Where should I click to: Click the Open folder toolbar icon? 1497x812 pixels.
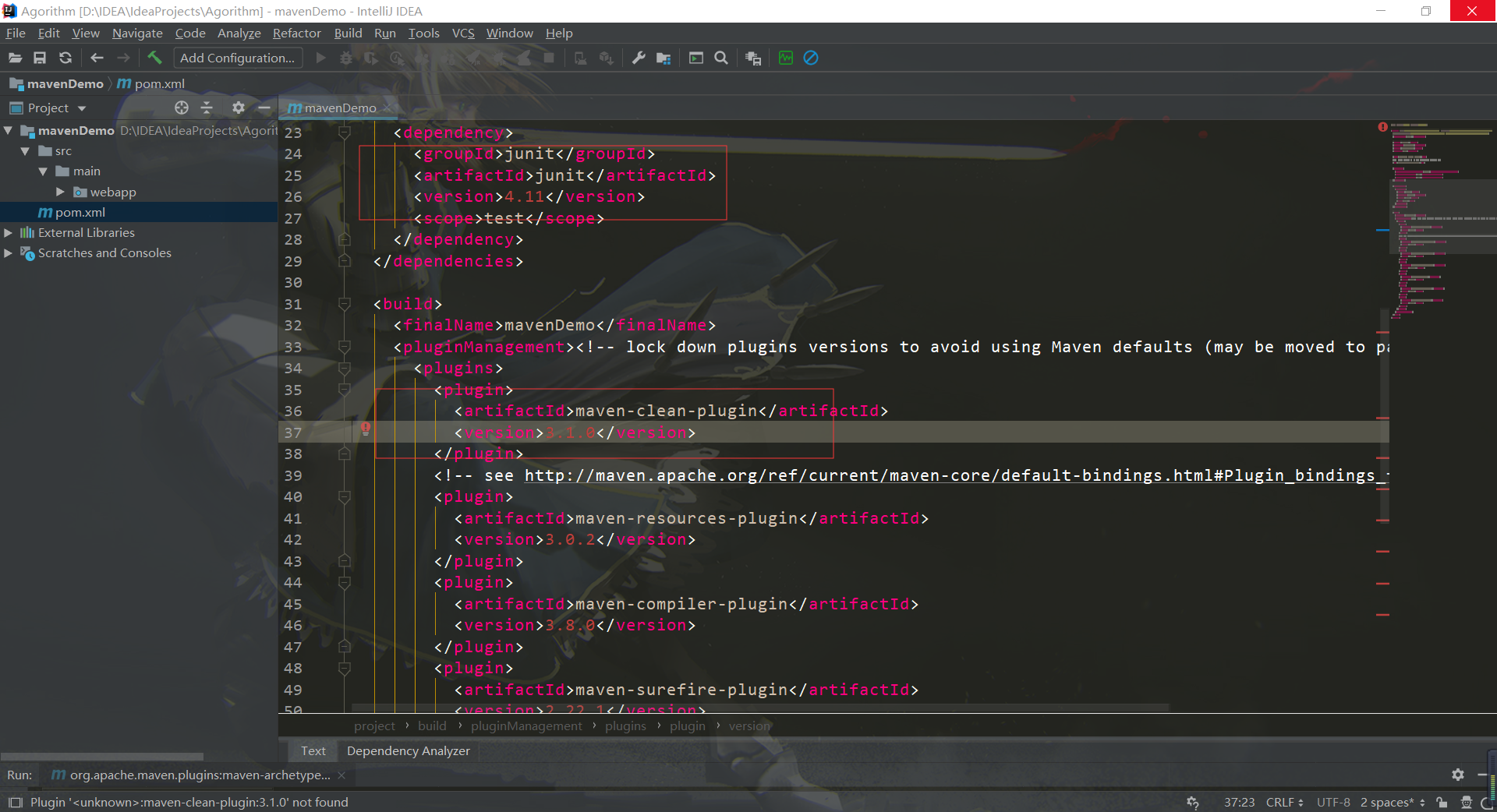click(15, 58)
